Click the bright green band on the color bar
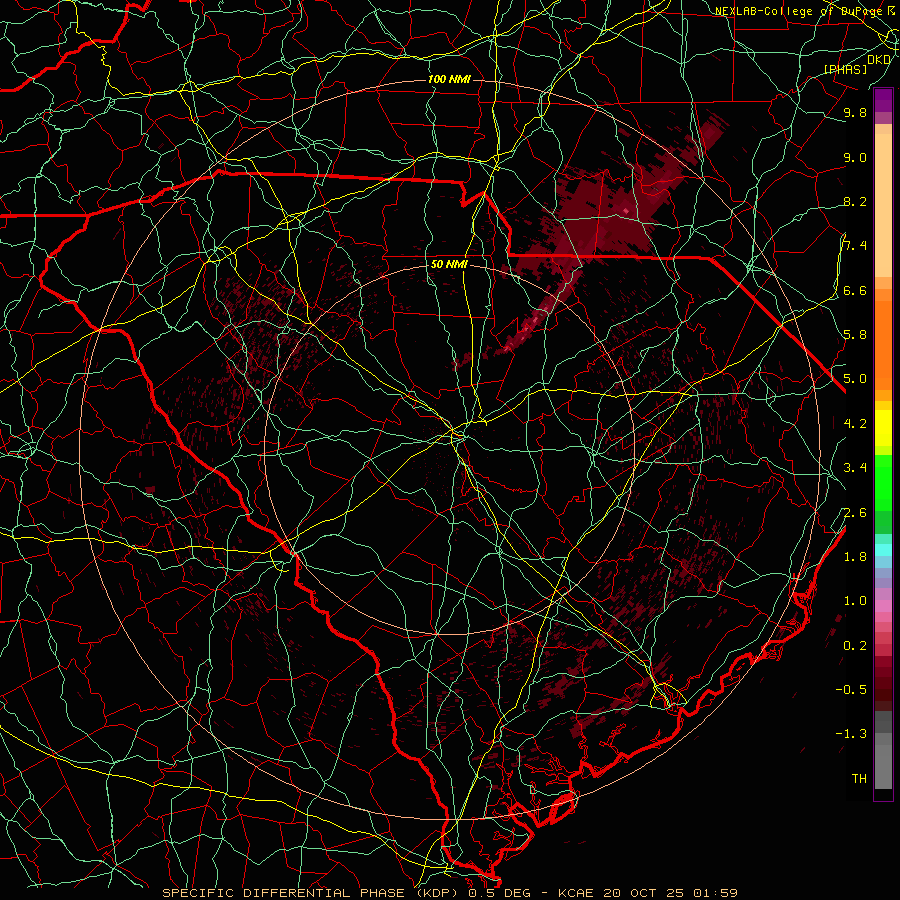900x900 pixels. [x=883, y=483]
